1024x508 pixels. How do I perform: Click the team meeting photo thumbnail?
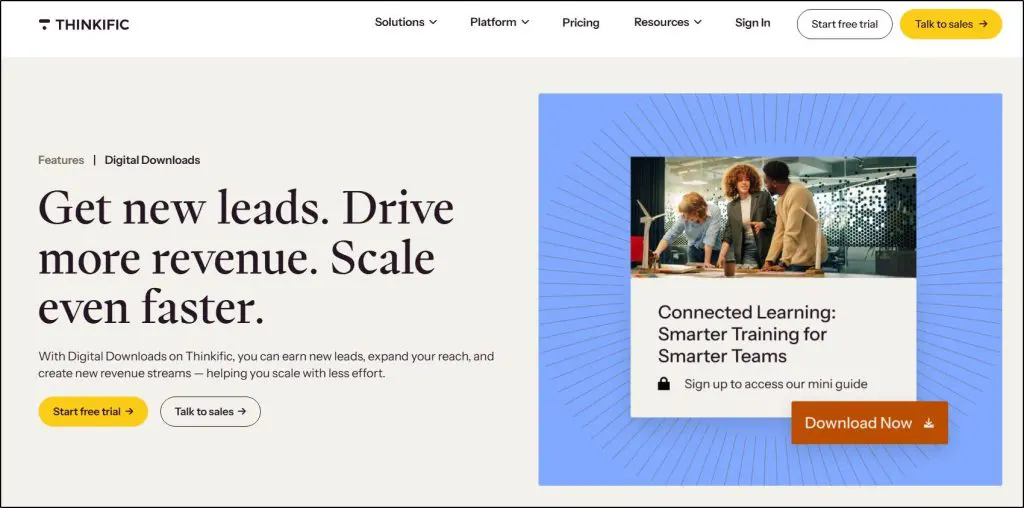[x=773, y=217]
